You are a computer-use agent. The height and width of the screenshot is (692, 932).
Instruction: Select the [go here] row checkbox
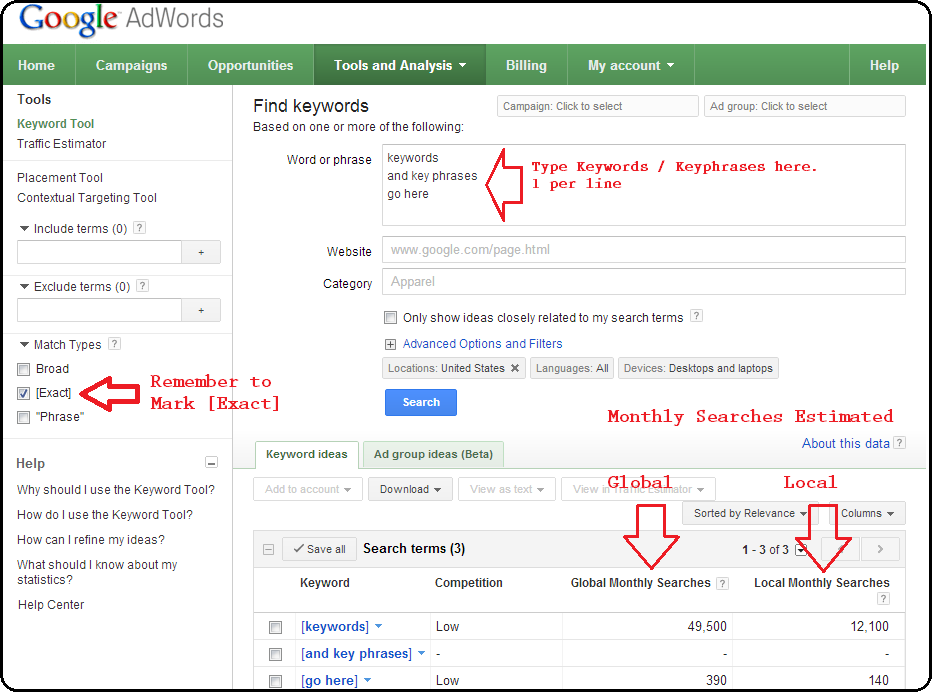tap(275, 681)
